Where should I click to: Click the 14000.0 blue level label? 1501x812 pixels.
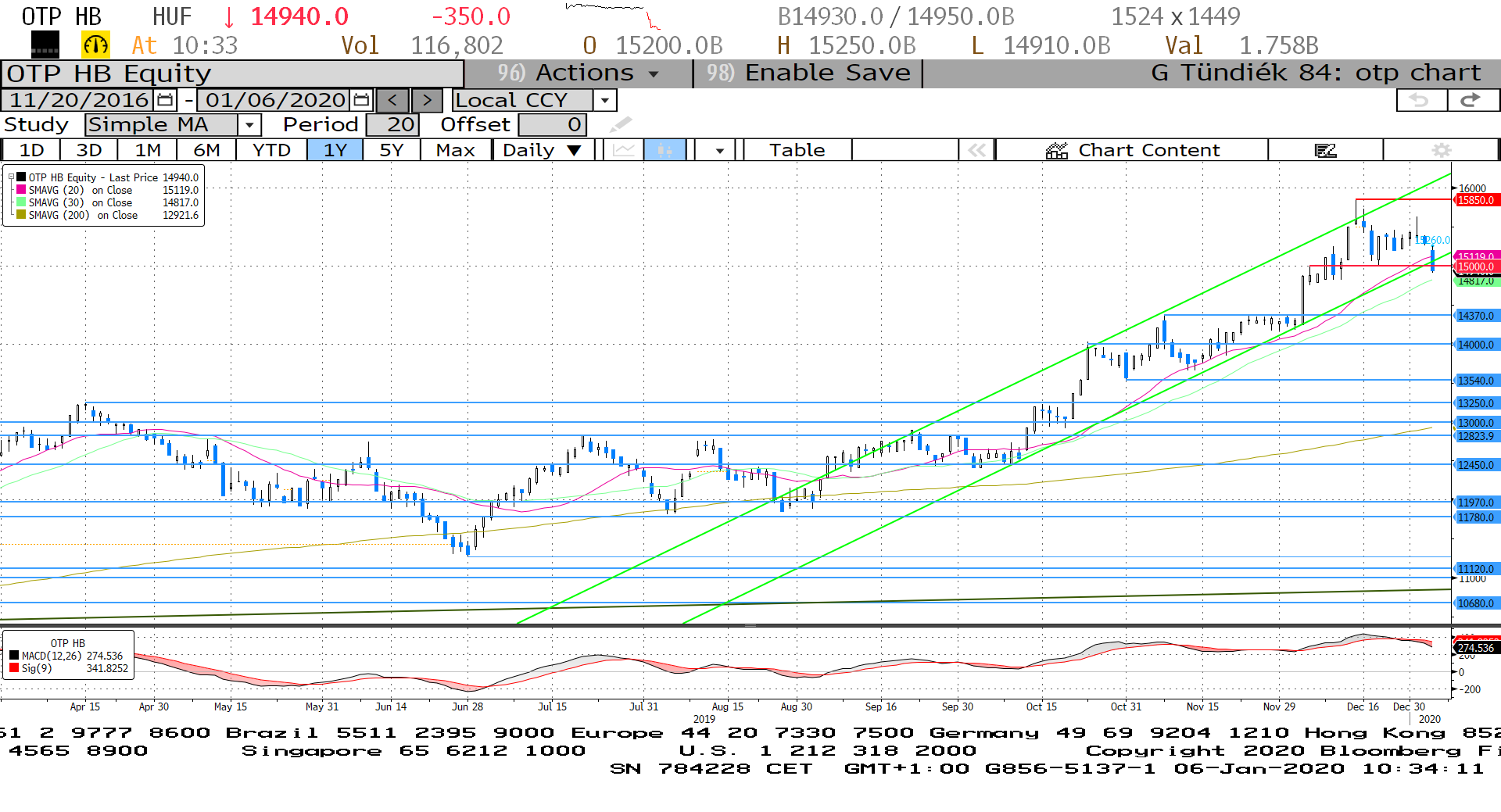click(x=1476, y=345)
